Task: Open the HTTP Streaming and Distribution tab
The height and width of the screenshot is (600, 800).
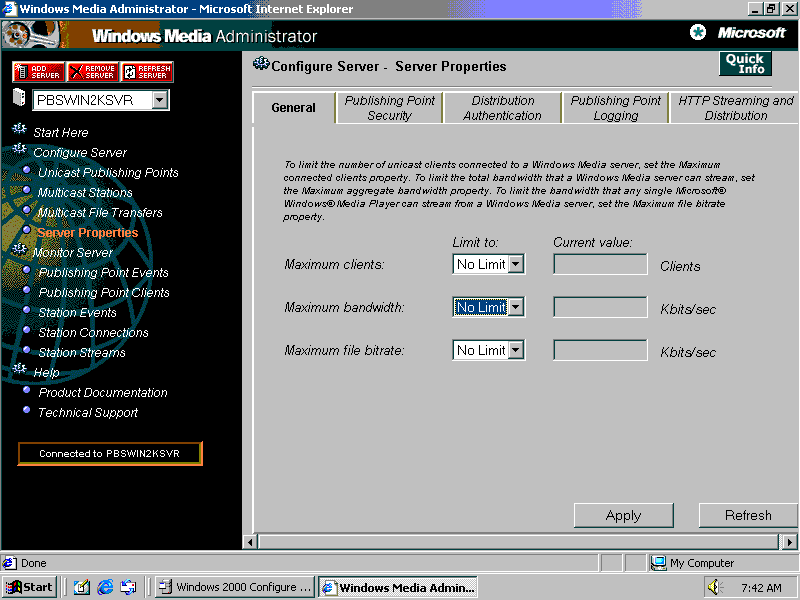Action: [735, 108]
